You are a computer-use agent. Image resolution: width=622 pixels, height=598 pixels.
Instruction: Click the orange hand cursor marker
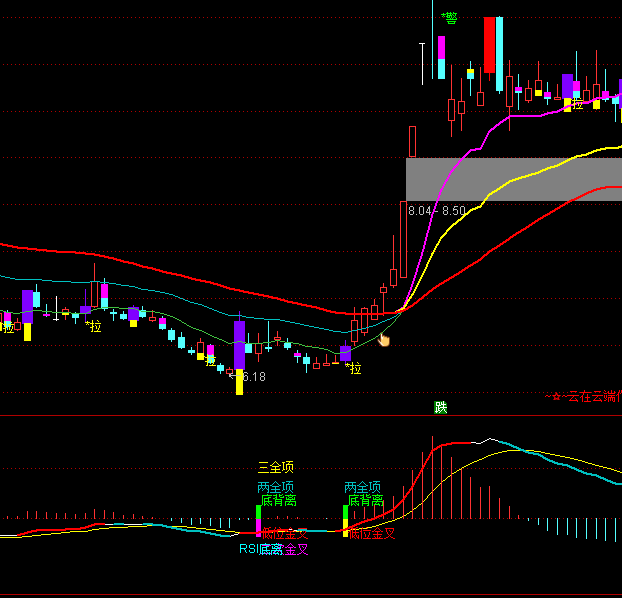click(x=384, y=340)
